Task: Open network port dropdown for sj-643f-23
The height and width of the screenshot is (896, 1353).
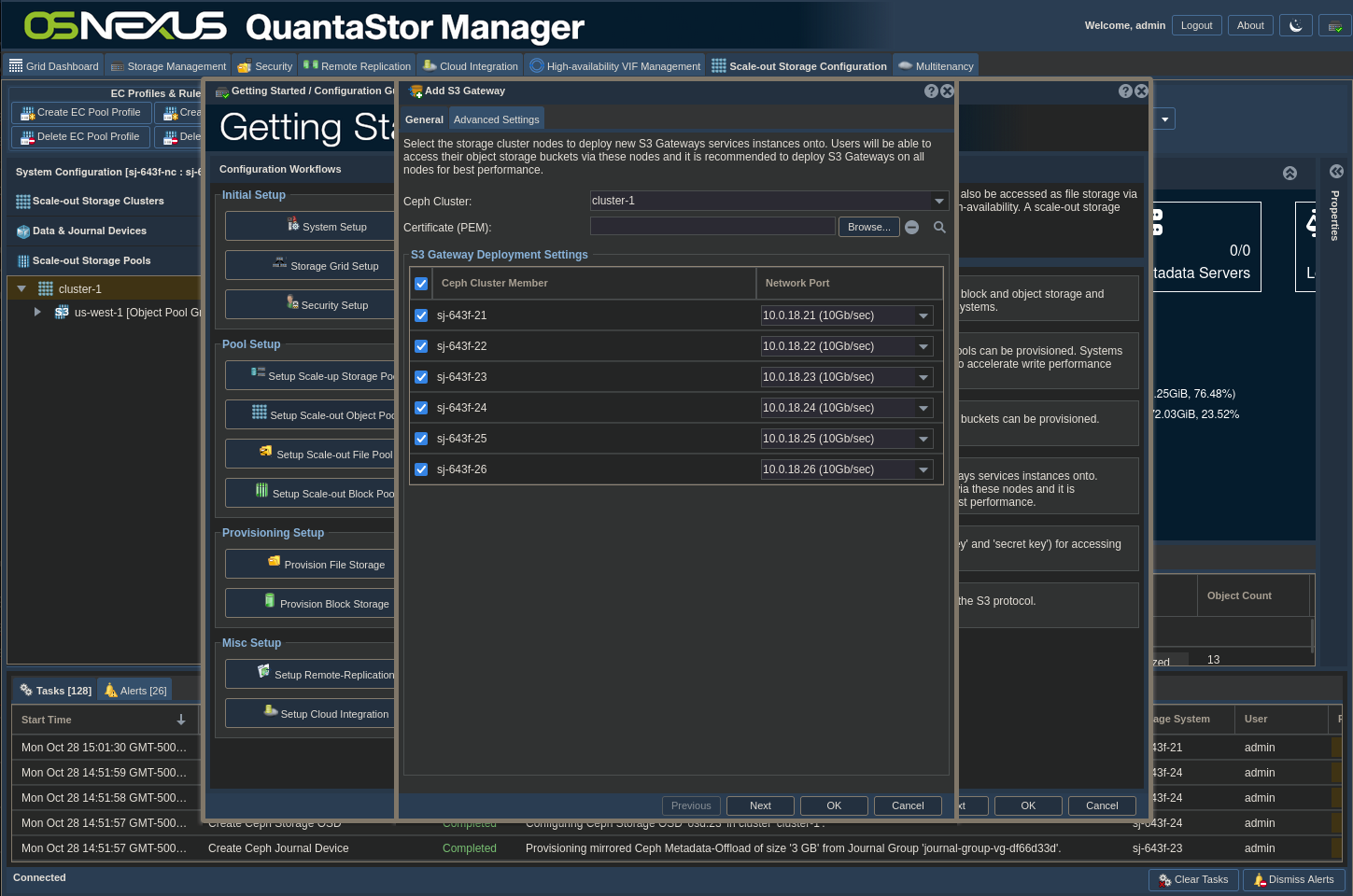Action: [x=923, y=377]
